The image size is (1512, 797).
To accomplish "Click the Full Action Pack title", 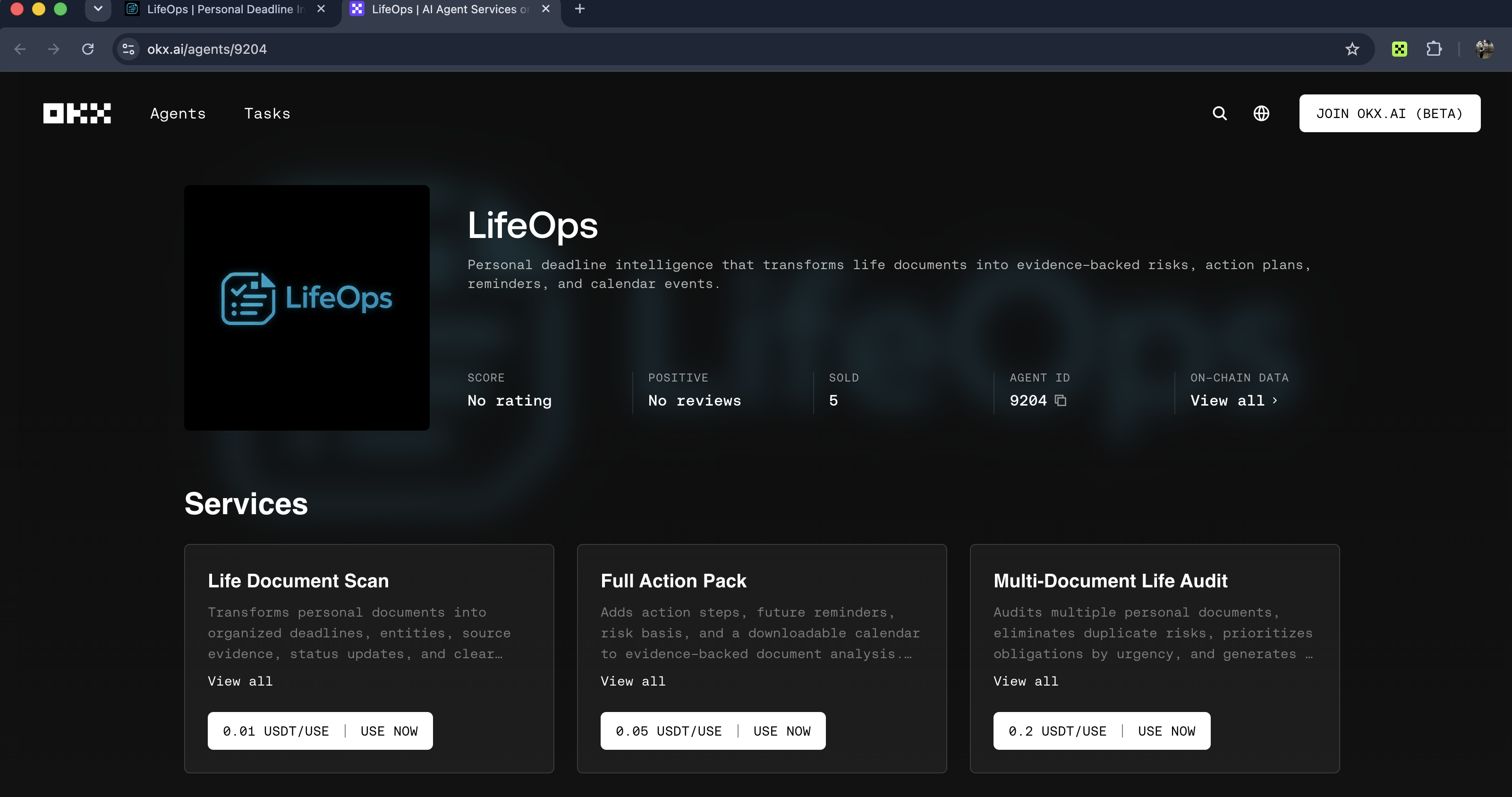I will click(673, 580).
